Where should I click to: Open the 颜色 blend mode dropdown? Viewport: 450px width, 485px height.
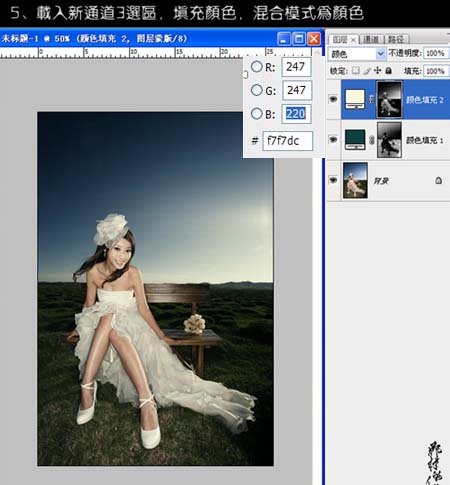pyautogui.click(x=356, y=54)
